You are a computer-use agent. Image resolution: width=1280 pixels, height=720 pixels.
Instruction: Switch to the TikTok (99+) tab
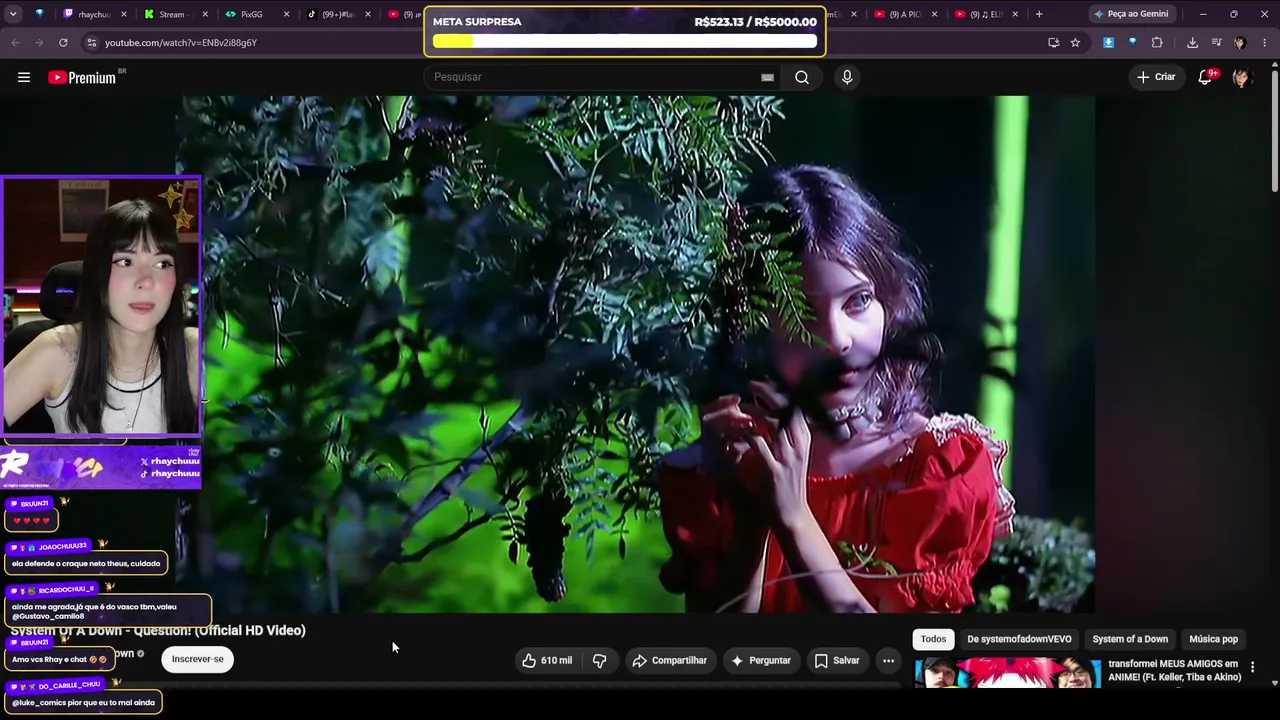click(339, 14)
